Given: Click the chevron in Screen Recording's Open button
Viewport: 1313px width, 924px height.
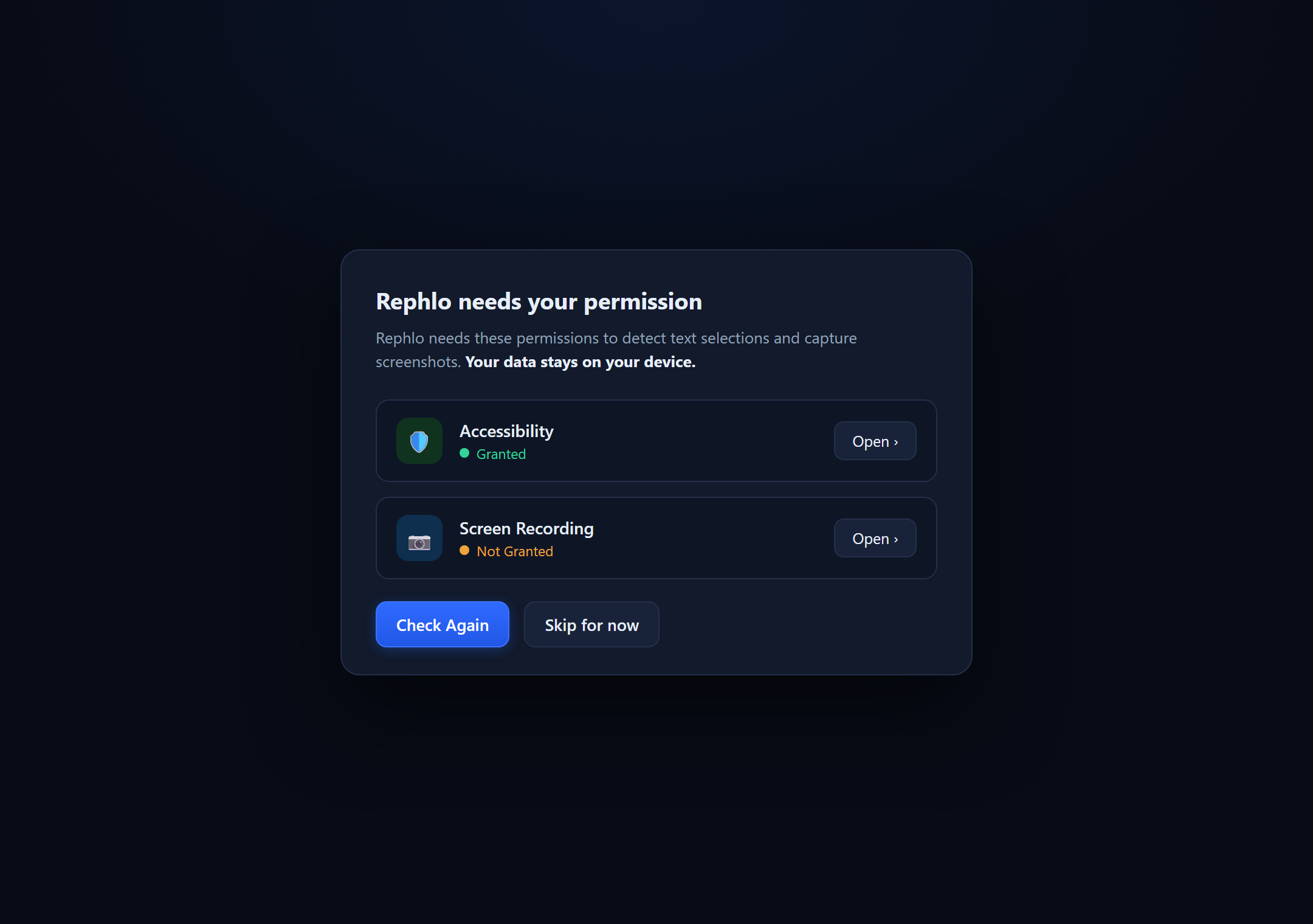Looking at the screenshot, I should pos(896,540).
